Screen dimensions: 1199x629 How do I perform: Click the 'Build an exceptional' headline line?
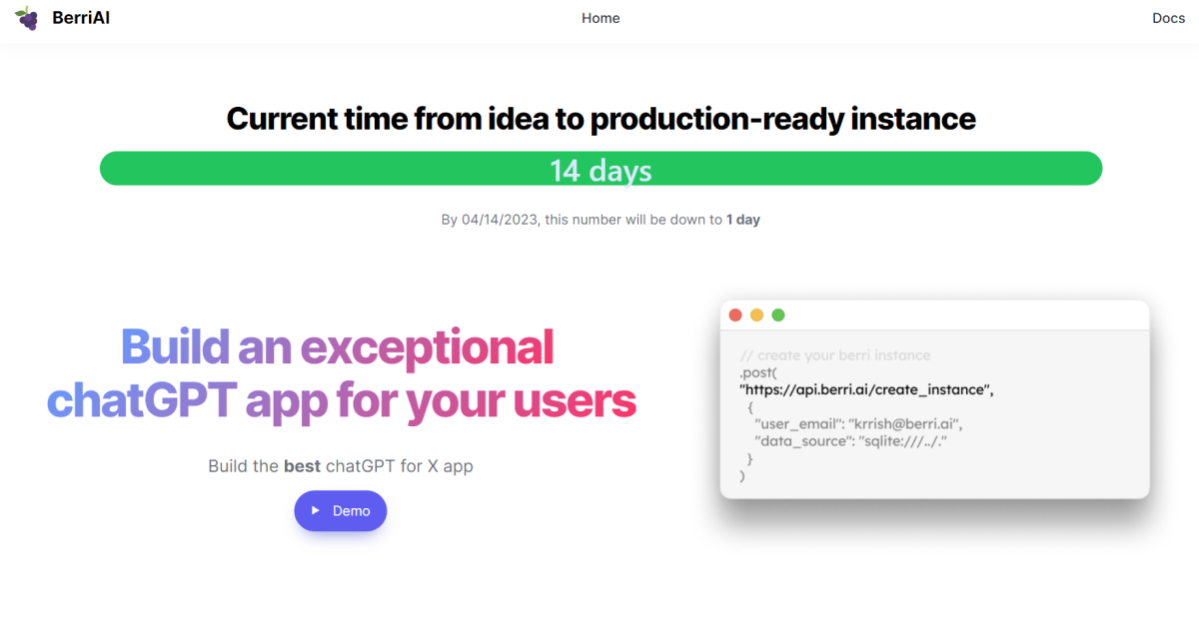point(337,347)
